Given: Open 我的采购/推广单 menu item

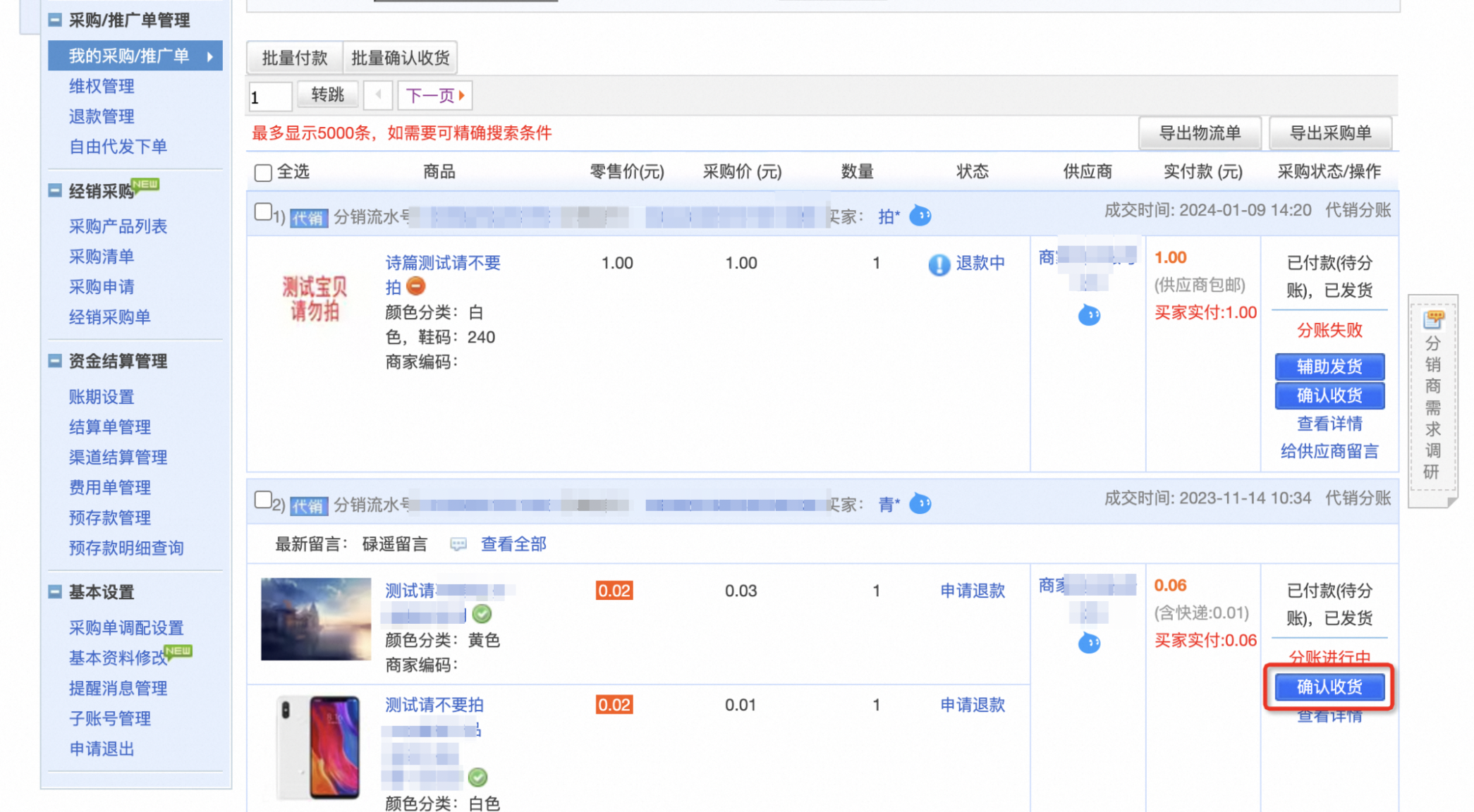Looking at the screenshot, I should point(135,56).
